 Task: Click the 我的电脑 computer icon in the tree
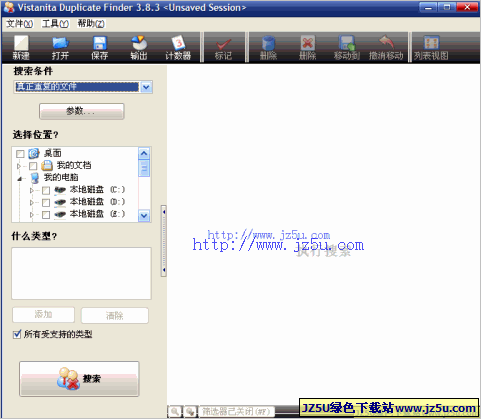[35, 178]
